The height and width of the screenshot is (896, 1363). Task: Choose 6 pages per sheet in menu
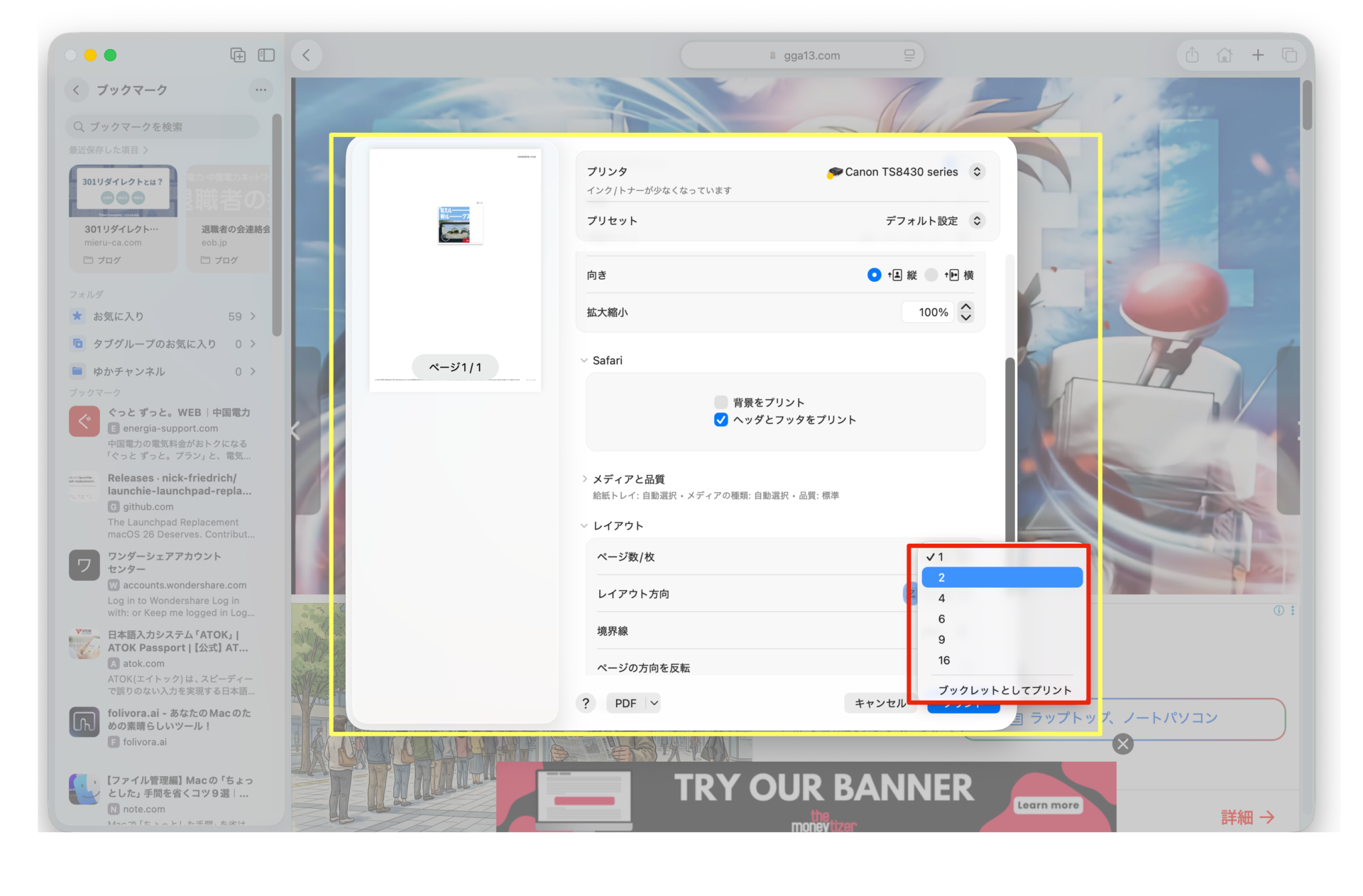click(1002, 619)
